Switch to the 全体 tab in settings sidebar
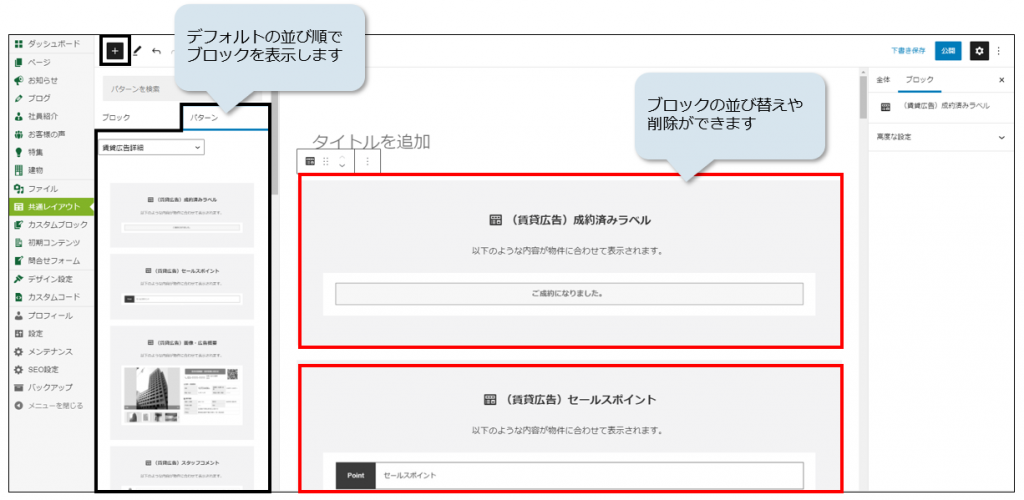The height and width of the screenshot is (500, 1024). pos(883,79)
